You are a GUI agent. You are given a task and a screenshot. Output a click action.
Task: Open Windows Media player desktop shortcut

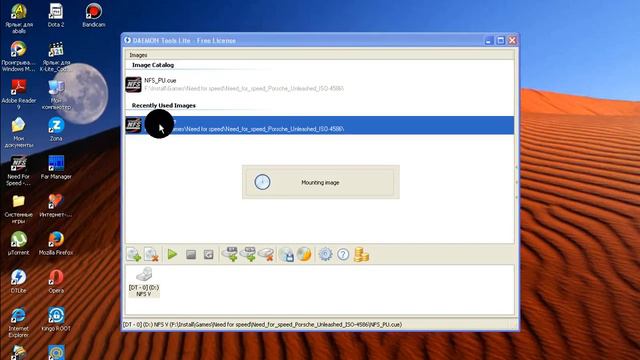19,56
